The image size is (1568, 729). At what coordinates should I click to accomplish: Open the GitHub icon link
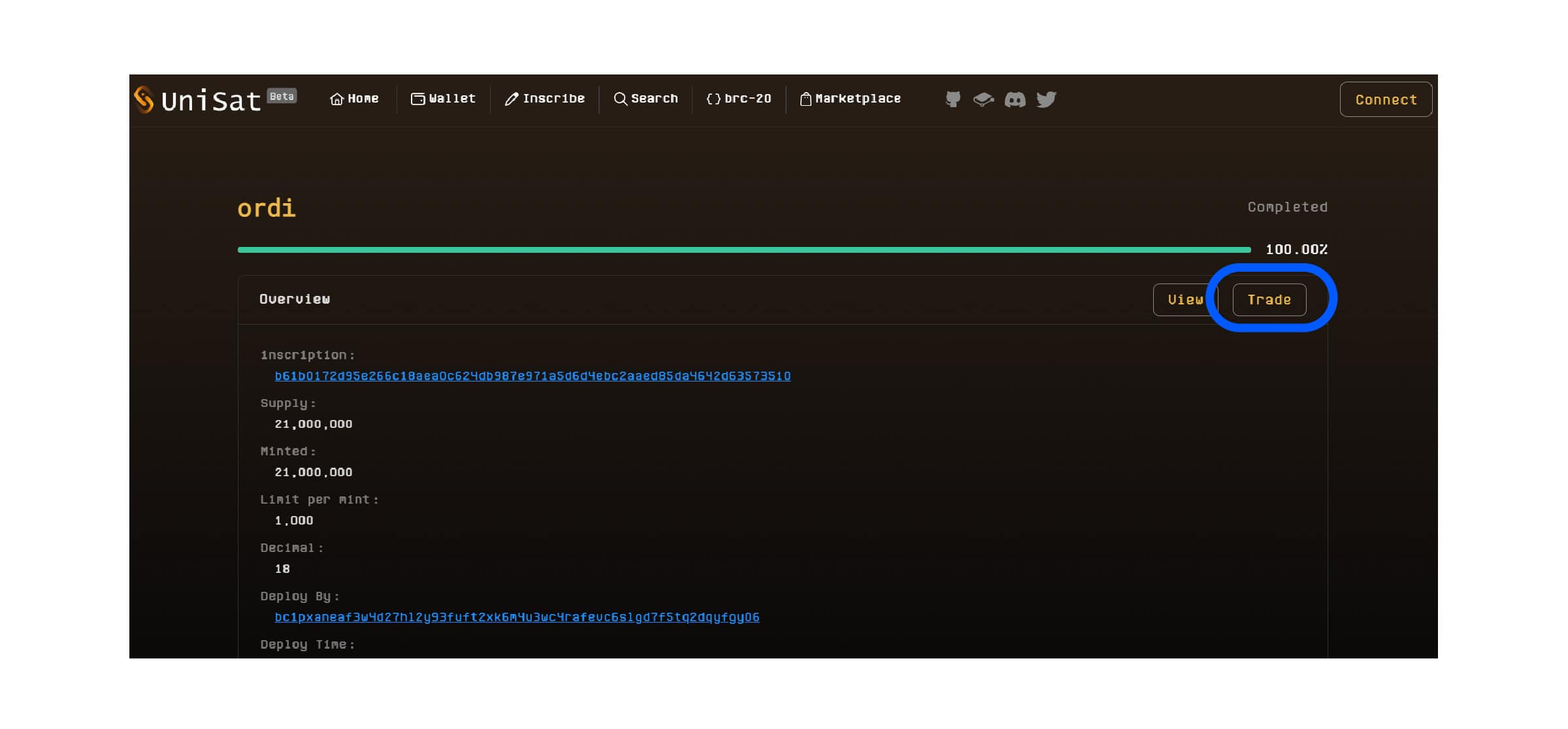pyautogui.click(x=953, y=99)
